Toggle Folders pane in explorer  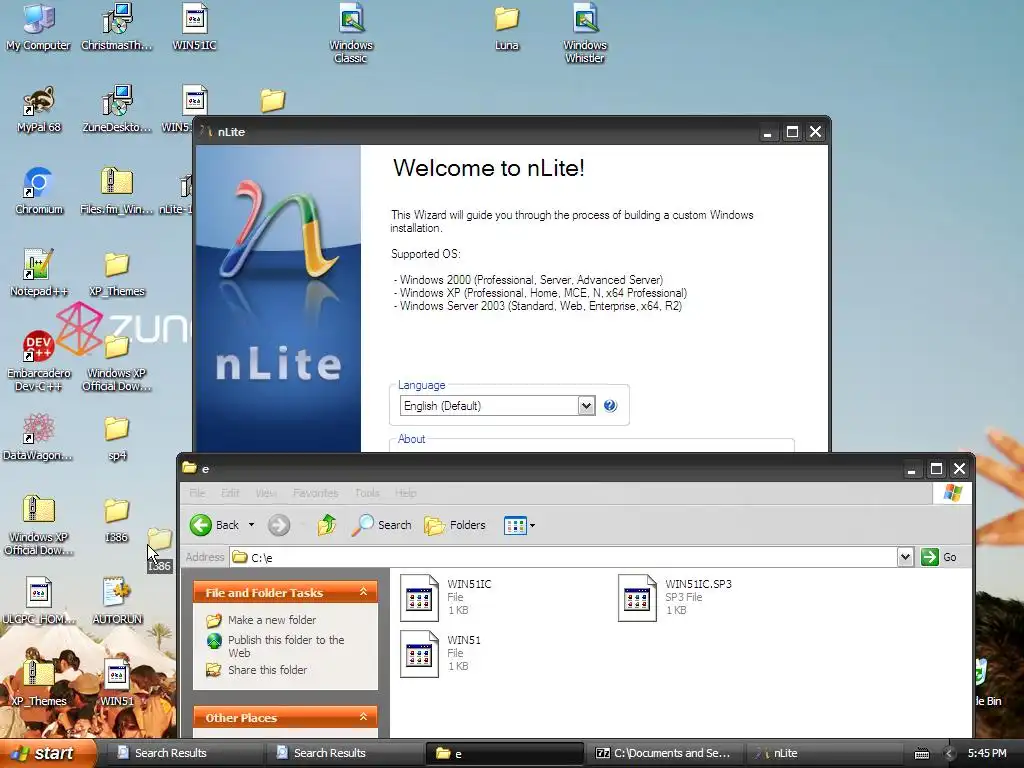(x=455, y=525)
